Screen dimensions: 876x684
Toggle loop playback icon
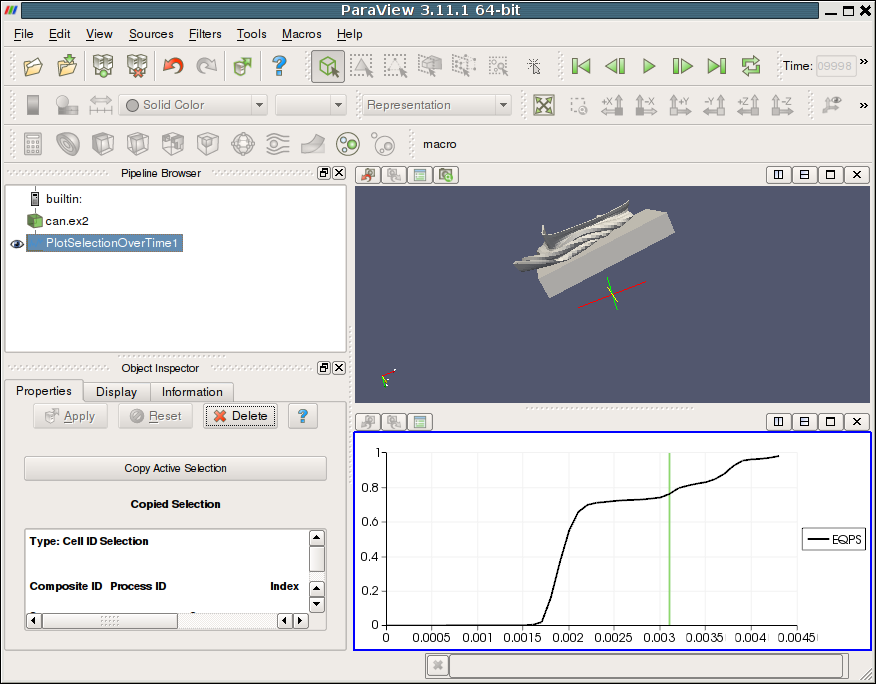pos(751,67)
